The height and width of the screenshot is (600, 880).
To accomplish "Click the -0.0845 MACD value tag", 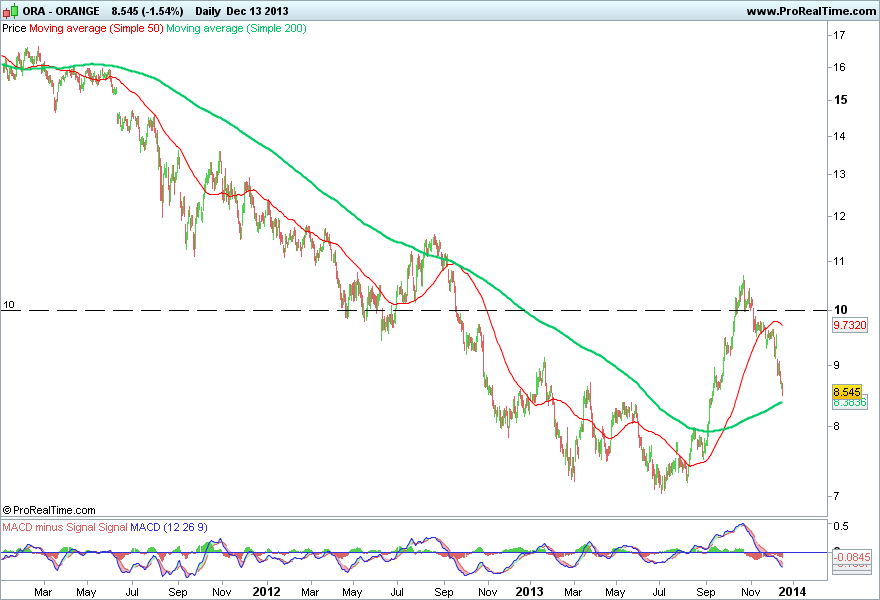I will point(852,557).
